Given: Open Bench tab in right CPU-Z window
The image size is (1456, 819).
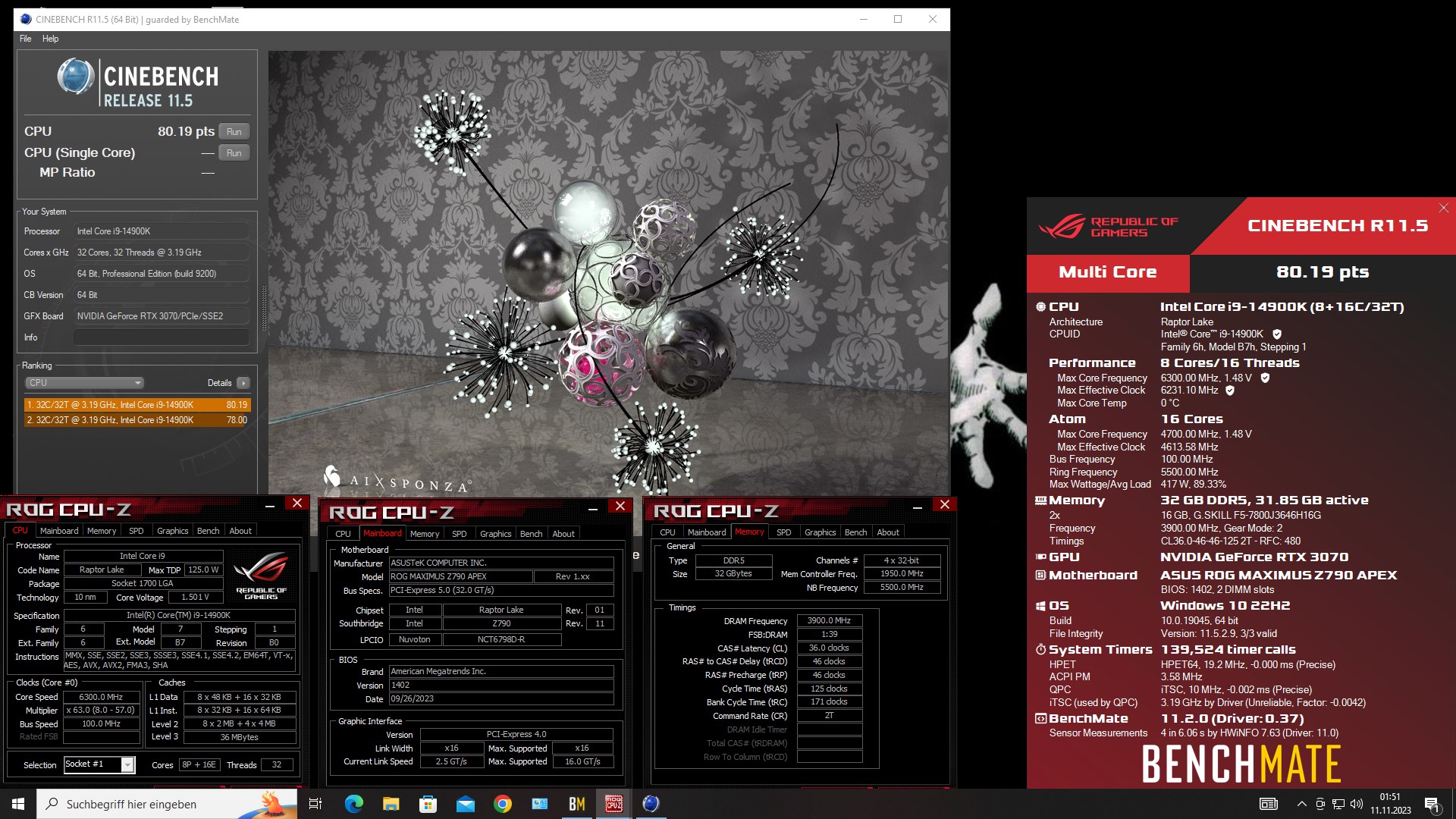Looking at the screenshot, I should click(856, 532).
